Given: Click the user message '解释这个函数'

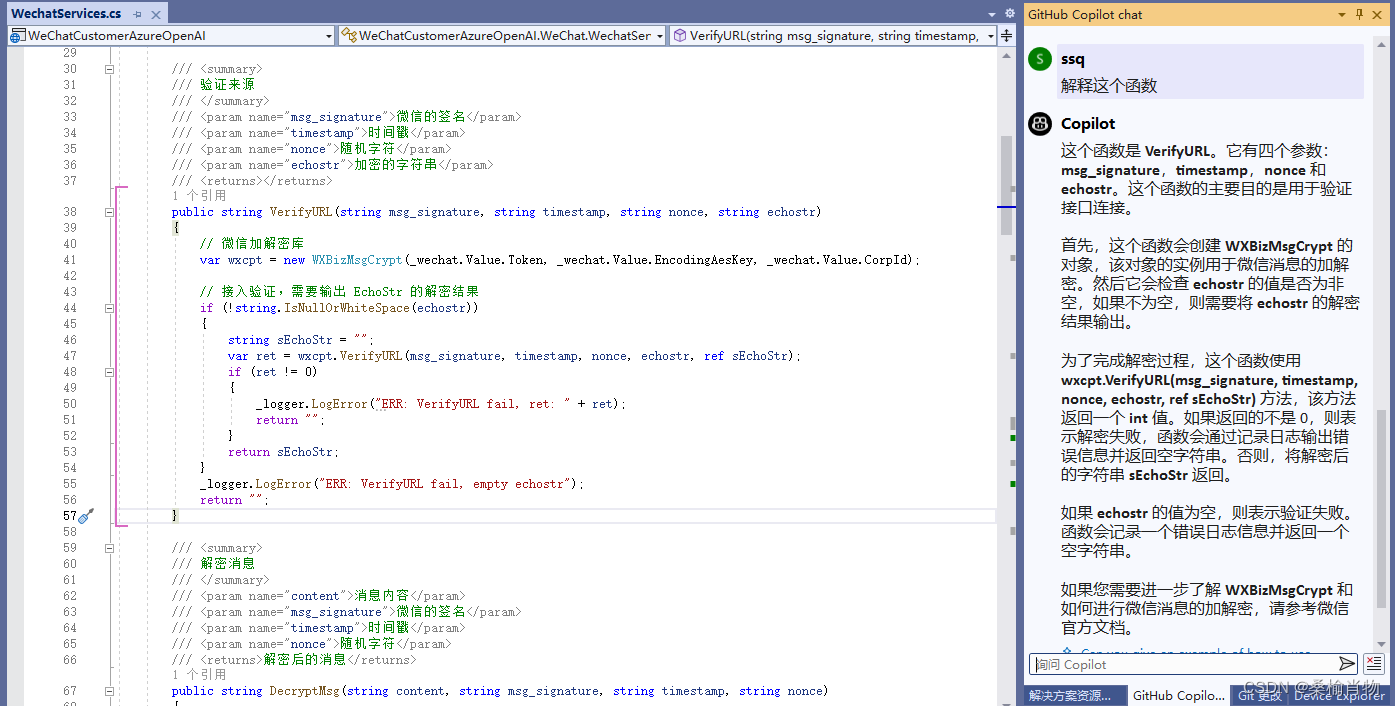Looking at the screenshot, I should click(1109, 86).
